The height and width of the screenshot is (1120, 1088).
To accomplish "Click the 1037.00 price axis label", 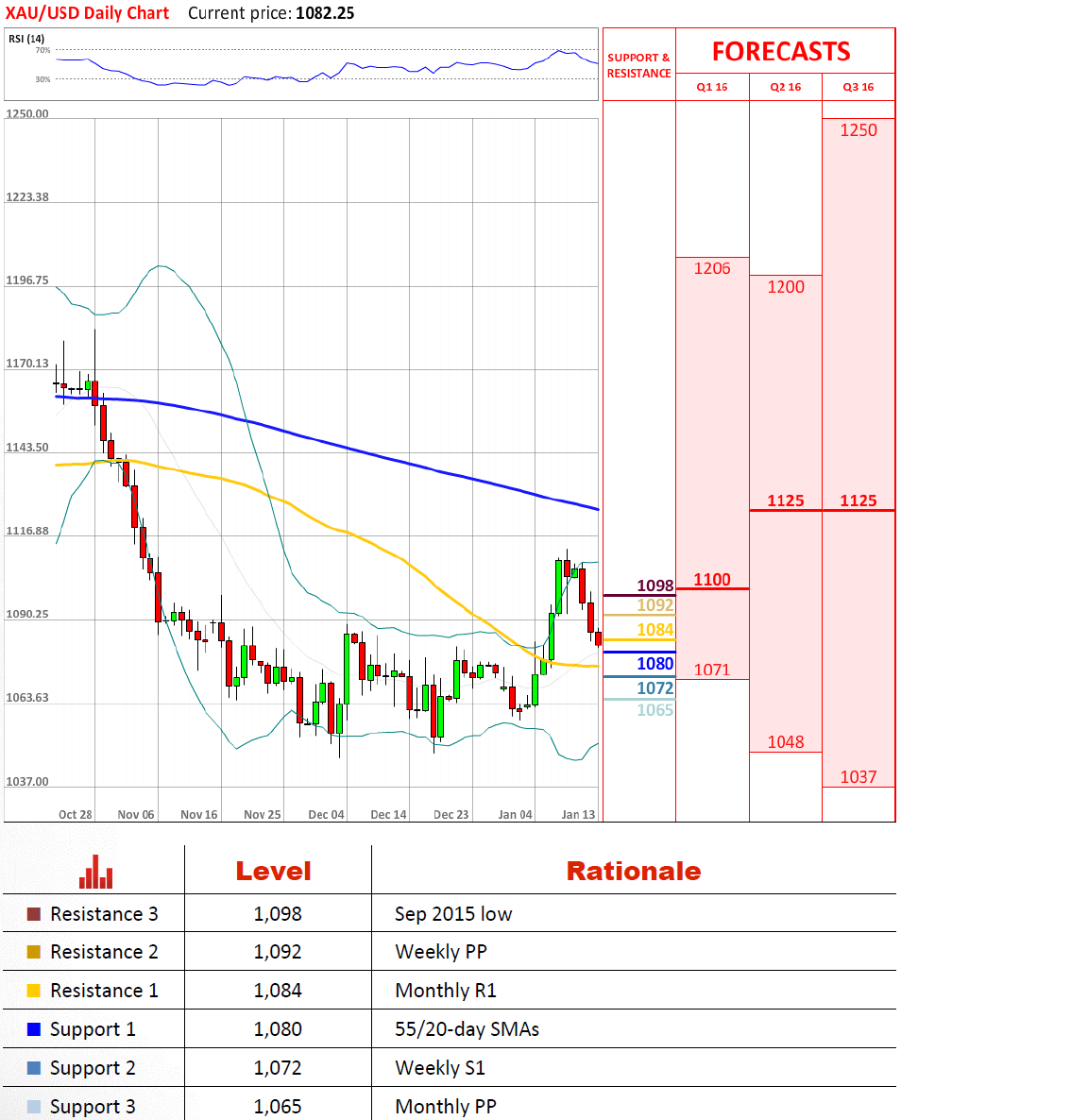I will pyautogui.click(x=27, y=781).
